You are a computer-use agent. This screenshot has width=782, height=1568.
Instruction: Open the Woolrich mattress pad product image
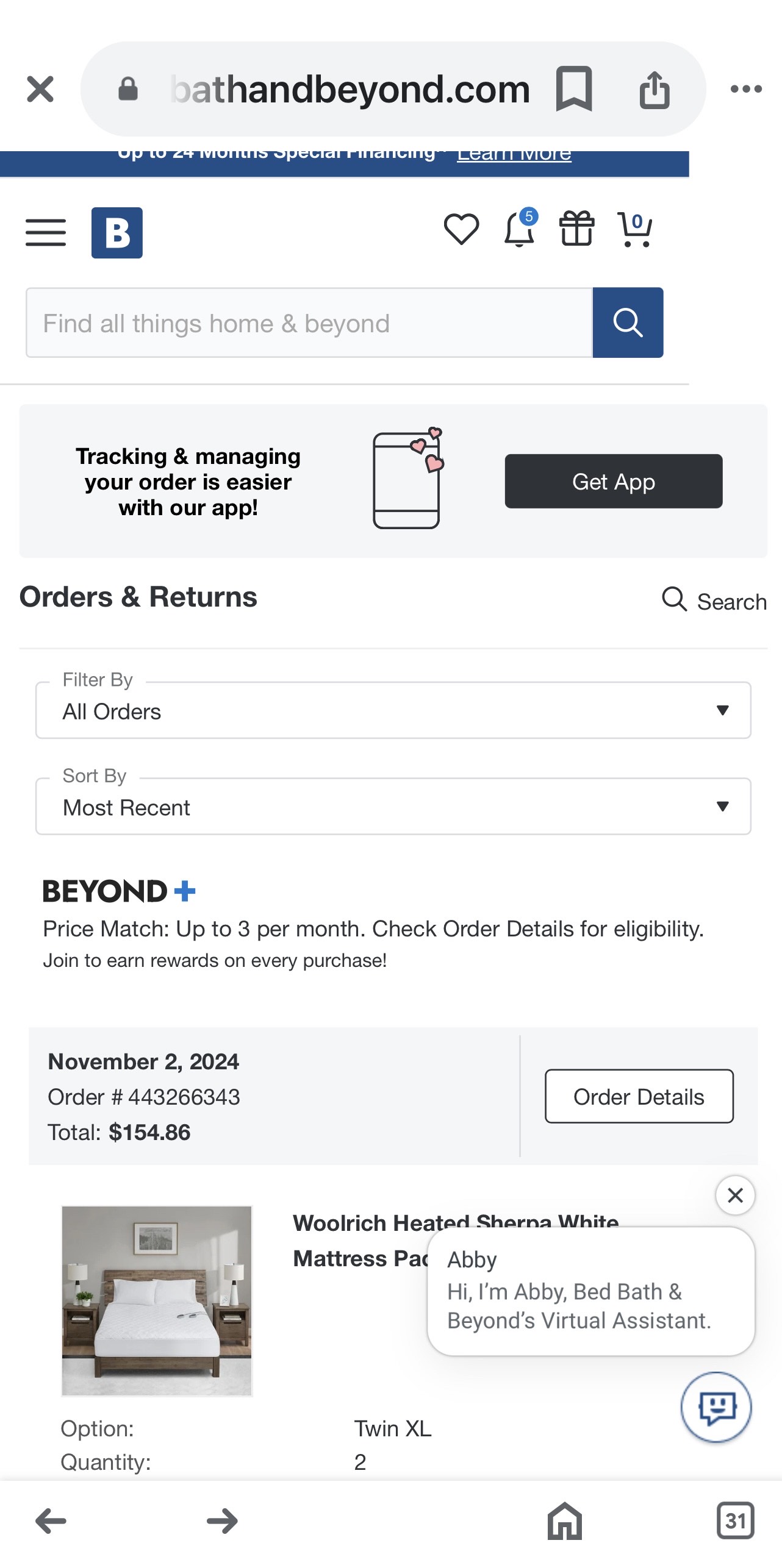(x=157, y=1301)
